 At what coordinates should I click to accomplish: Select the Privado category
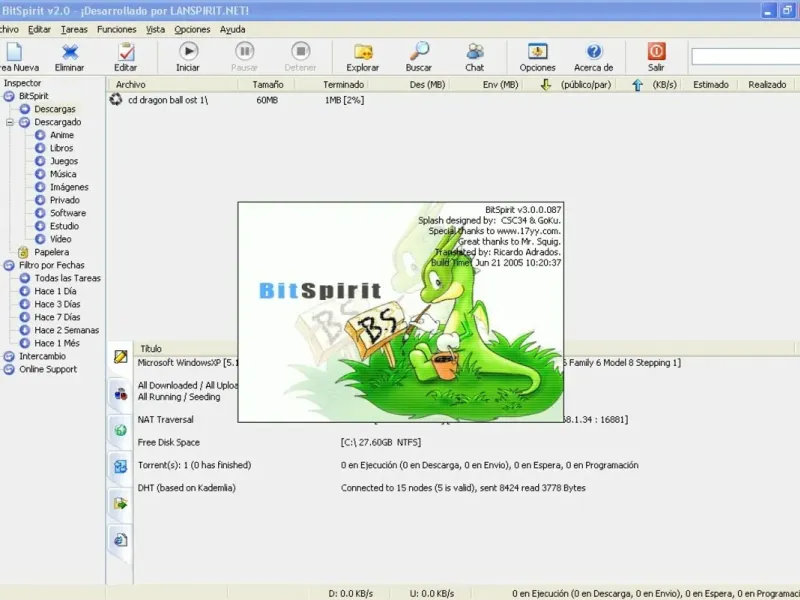tap(64, 200)
